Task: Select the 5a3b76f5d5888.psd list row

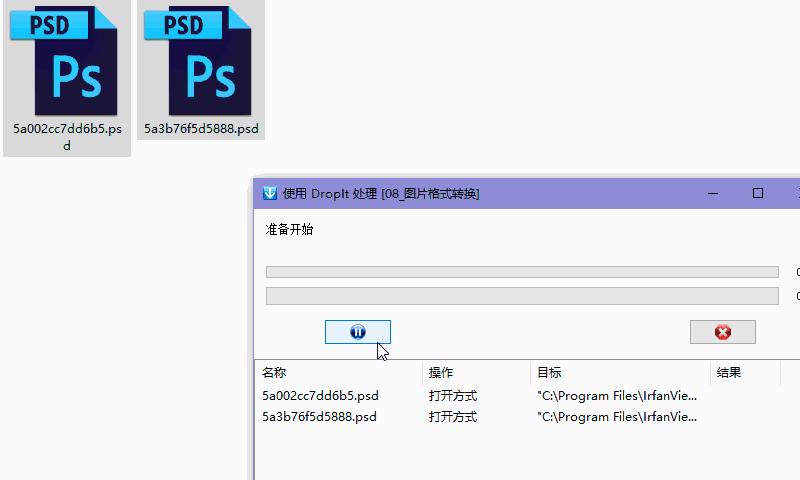Action: (527, 417)
